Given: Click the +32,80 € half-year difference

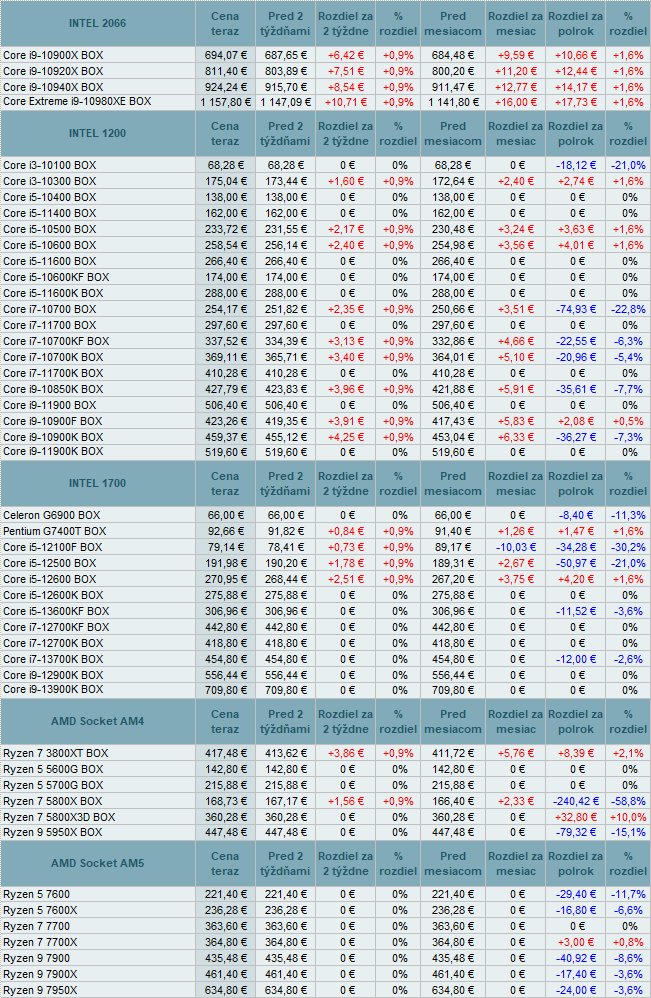Looking at the screenshot, I should click(x=575, y=817).
